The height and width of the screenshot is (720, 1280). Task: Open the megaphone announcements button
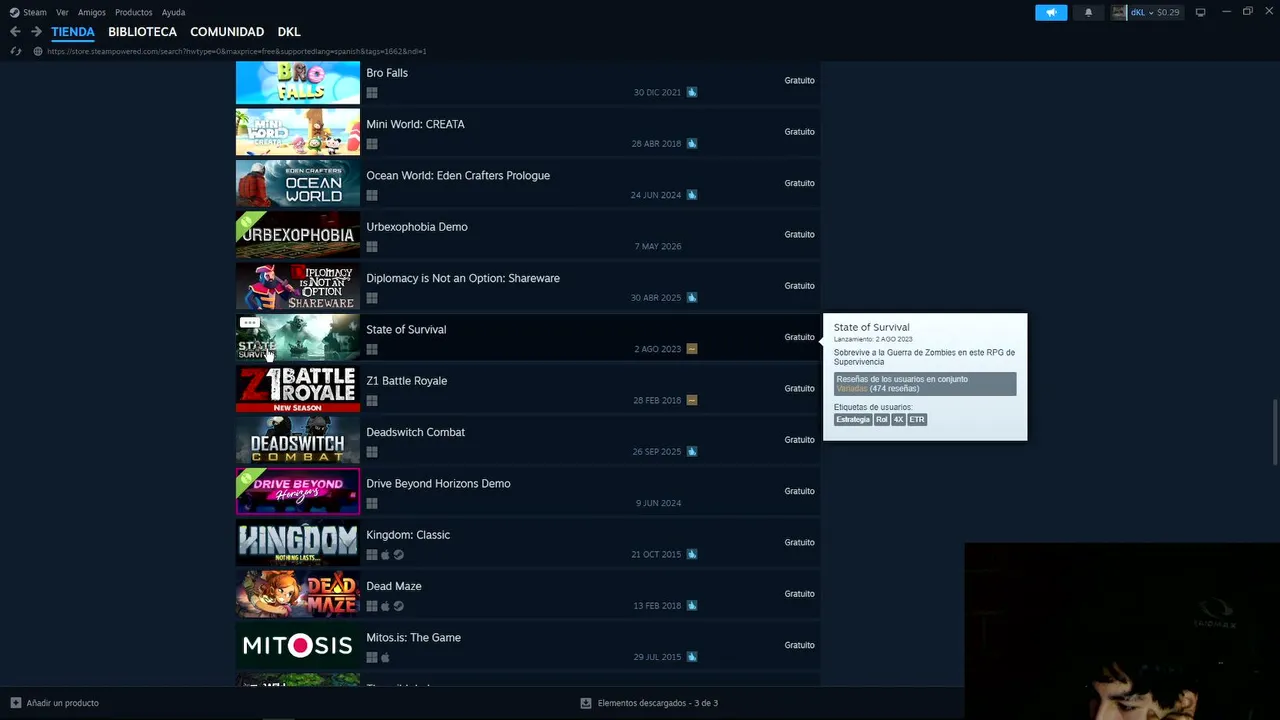coord(1051,12)
